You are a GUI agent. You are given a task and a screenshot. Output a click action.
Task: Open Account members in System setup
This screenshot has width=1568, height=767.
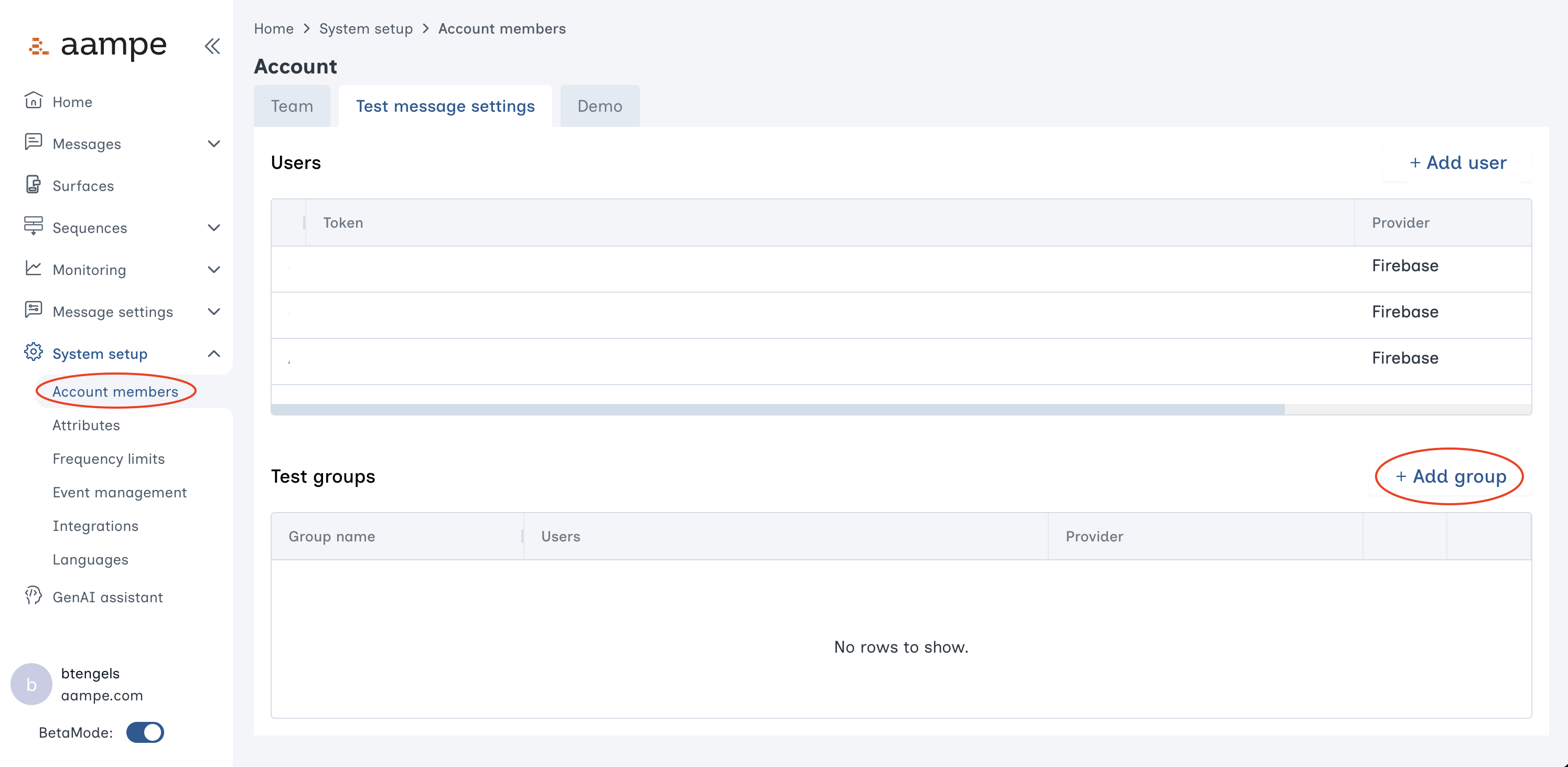click(116, 391)
